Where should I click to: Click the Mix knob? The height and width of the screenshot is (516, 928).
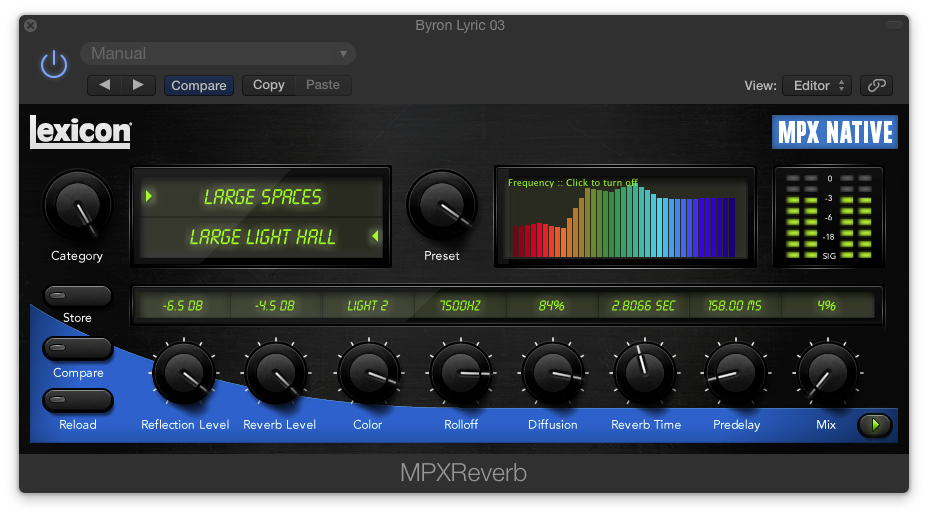[828, 373]
